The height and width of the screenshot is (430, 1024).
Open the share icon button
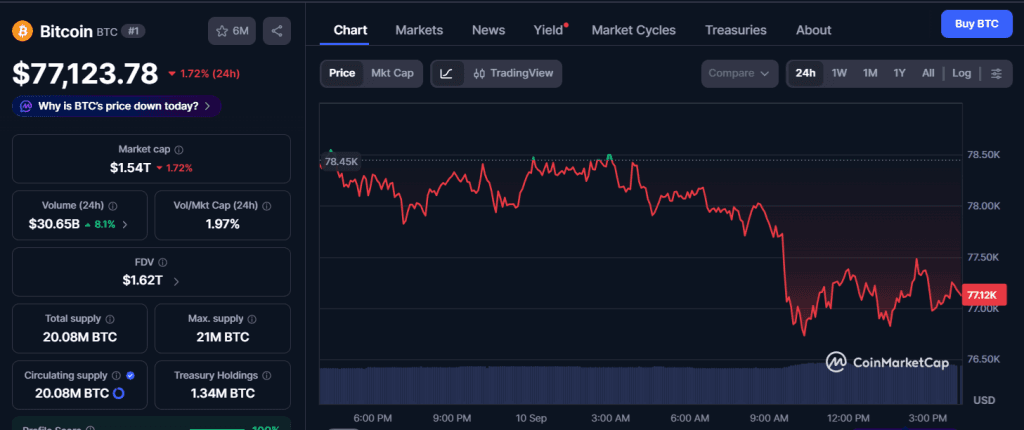(277, 31)
